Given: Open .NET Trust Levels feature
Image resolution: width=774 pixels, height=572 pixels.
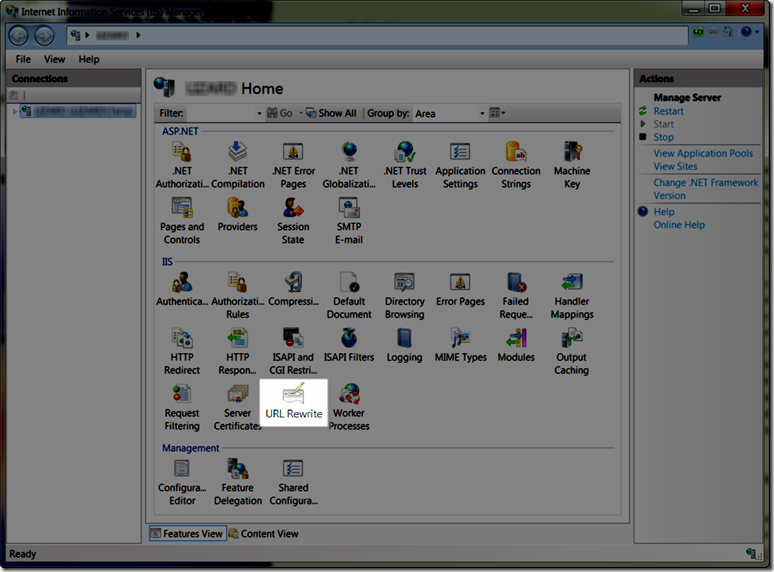Looking at the screenshot, I should 405,165.
